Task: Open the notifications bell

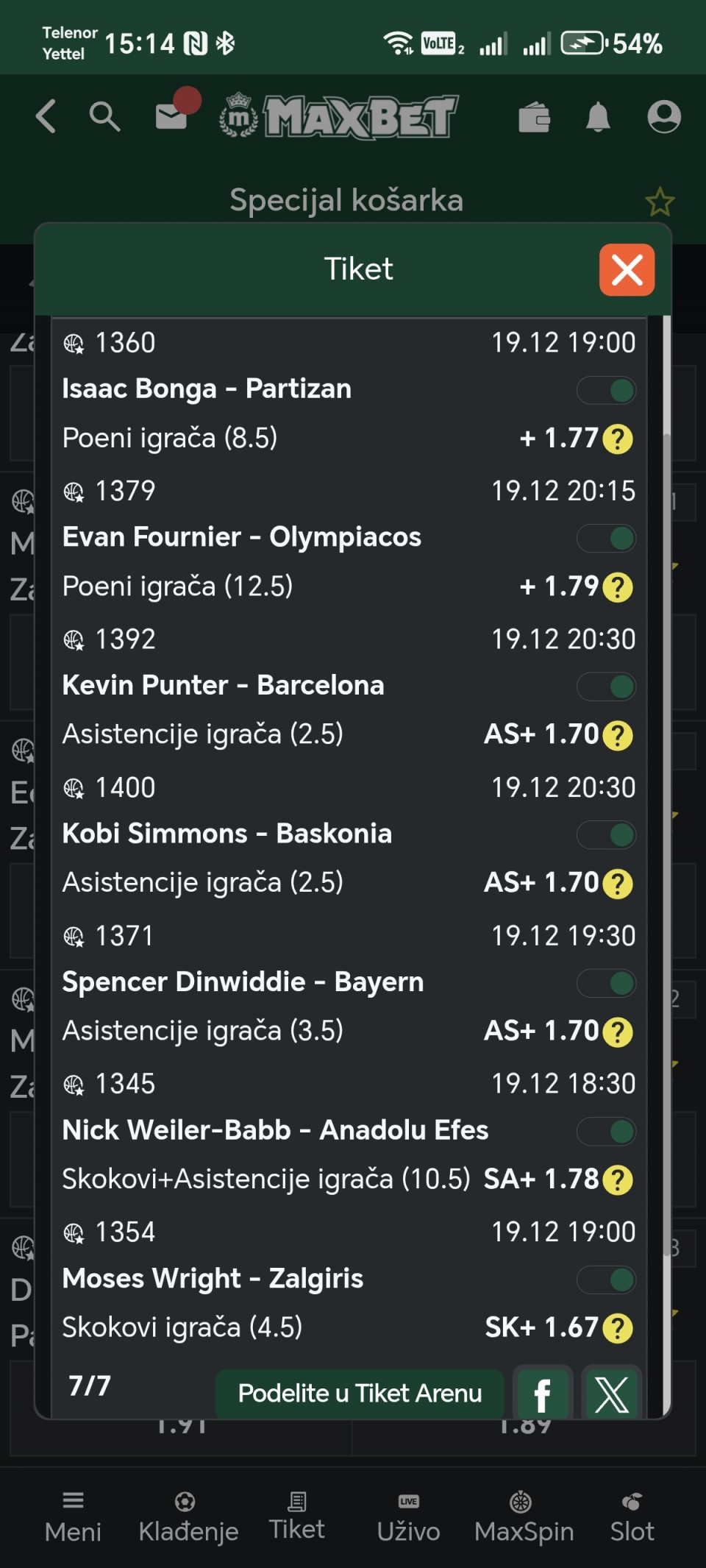Action: pos(598,117)
